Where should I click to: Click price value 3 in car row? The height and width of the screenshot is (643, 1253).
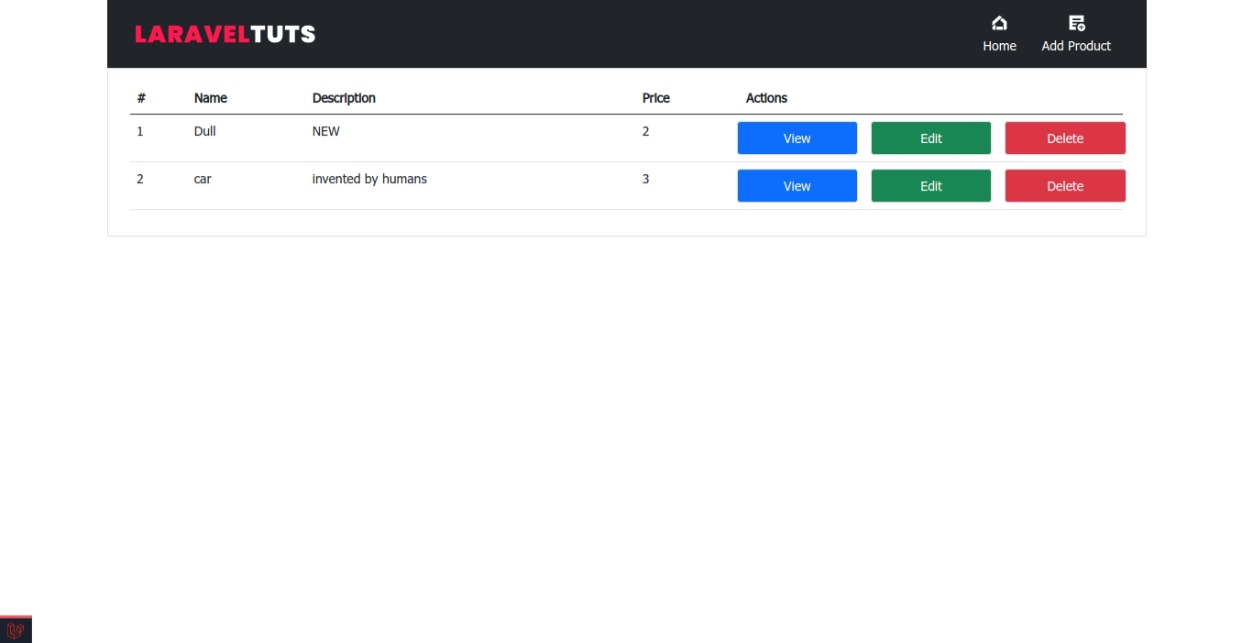tap(646, 179)
